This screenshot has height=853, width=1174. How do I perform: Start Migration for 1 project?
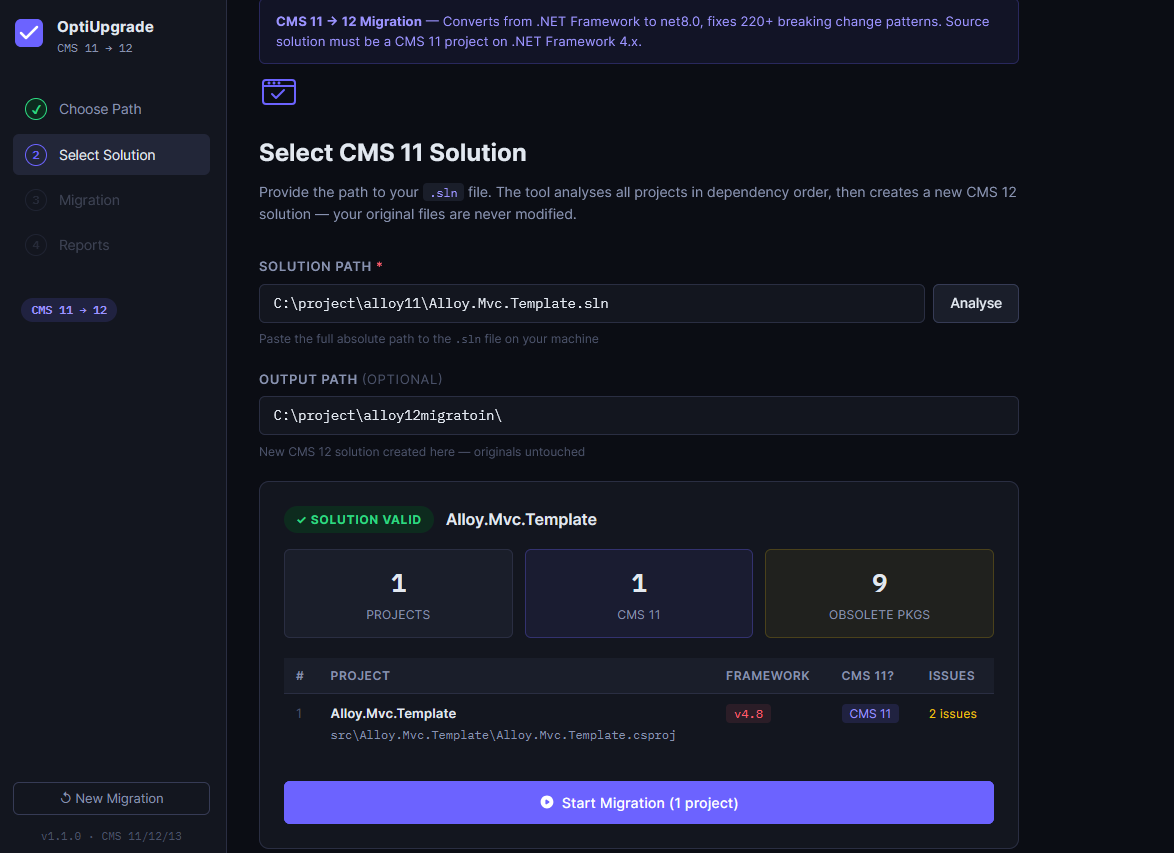[638, 802]
